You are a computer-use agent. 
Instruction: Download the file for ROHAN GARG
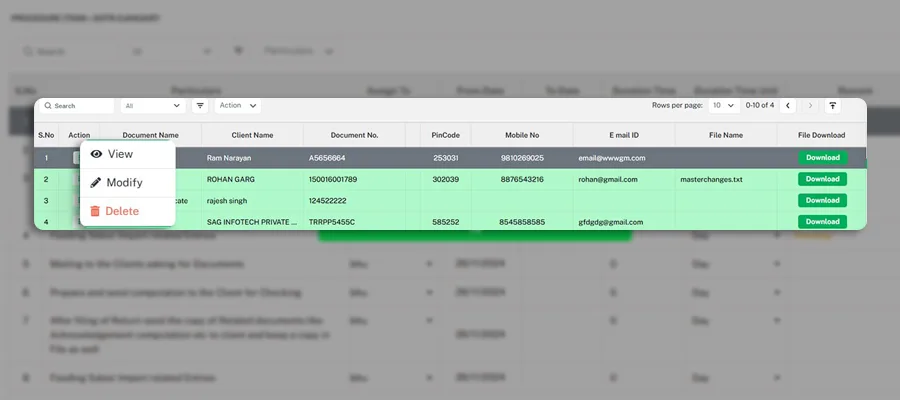[x=823, y=179]
